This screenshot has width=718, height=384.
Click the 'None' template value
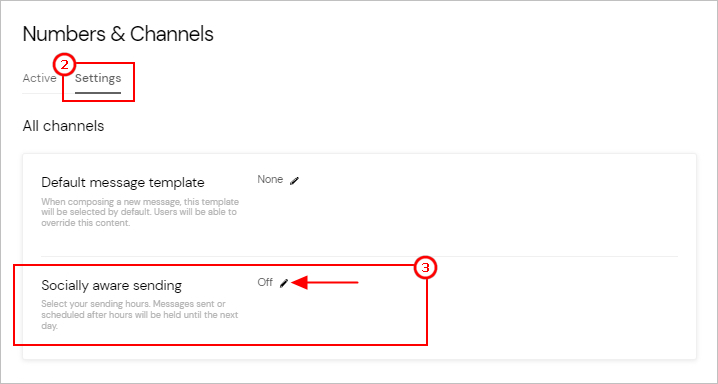(270, 179)
